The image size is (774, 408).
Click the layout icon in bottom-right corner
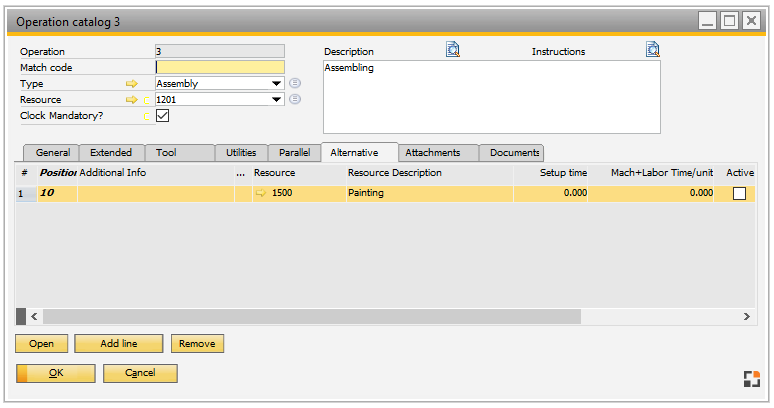tap(751, 378)
